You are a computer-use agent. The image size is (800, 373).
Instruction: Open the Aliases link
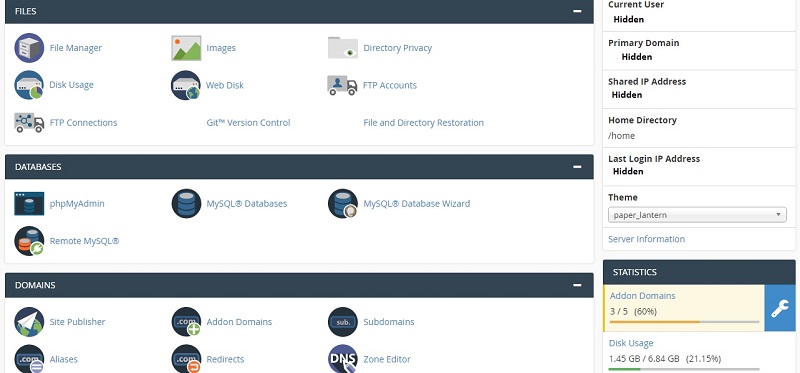pyautogui.click(x=64, y=359)
